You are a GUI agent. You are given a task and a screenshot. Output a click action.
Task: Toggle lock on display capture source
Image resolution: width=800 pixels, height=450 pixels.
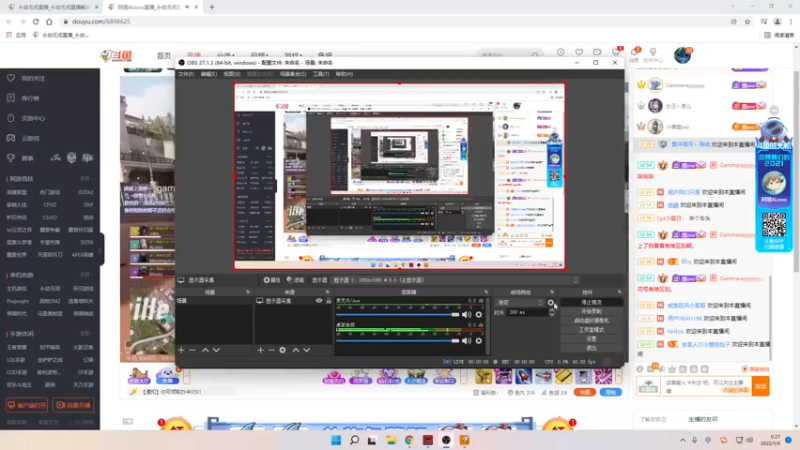pos(329,301)
